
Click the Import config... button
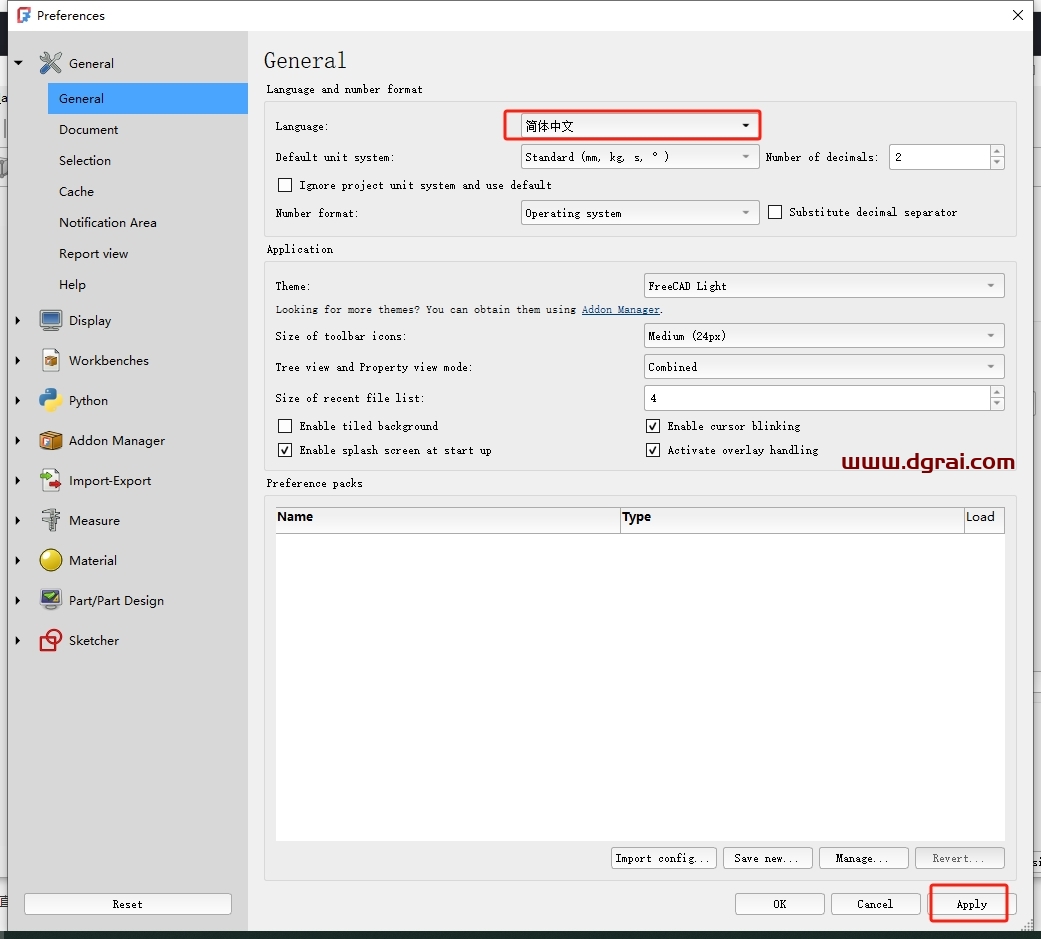click(x=663, y=858)
